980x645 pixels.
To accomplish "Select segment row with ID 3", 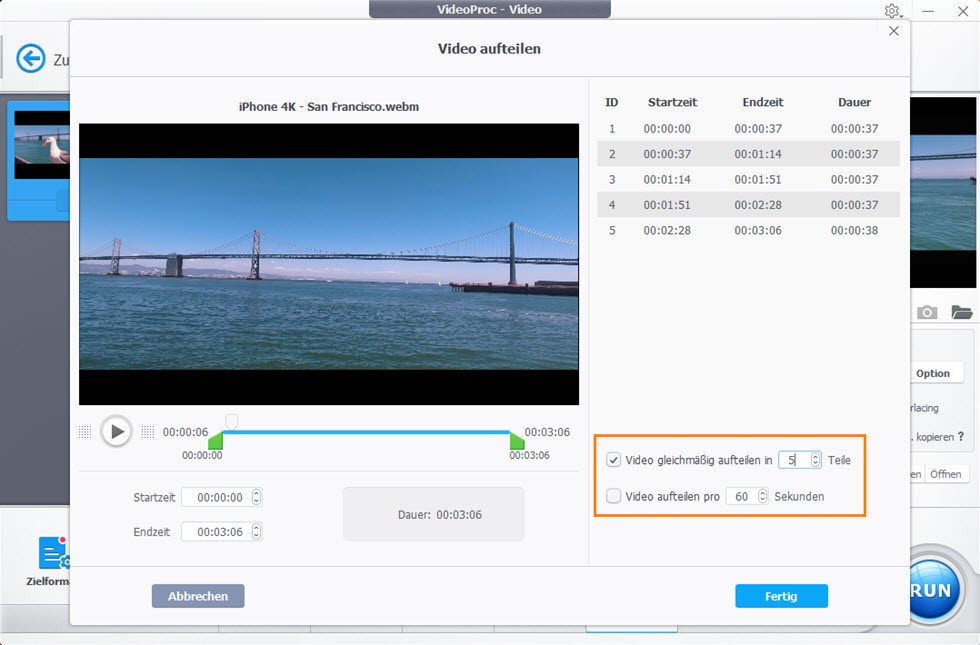I will (x=748, y=179).
